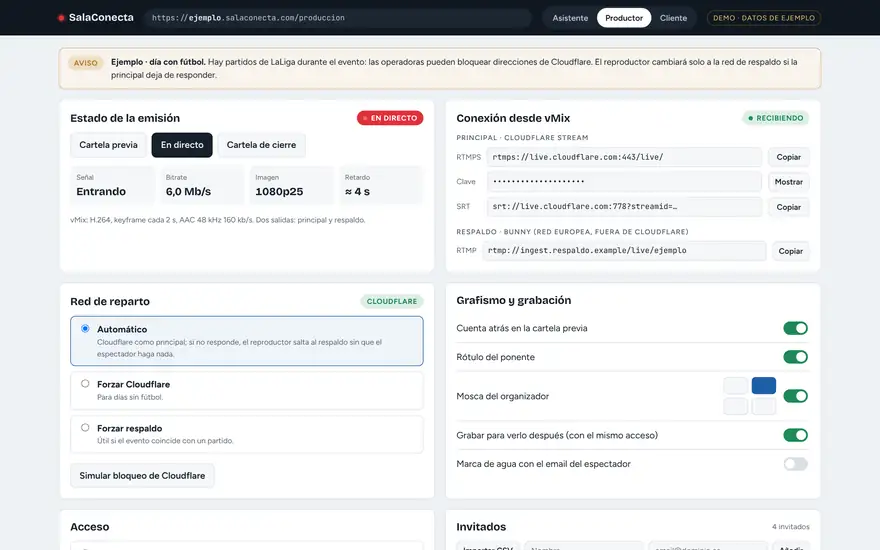This screenshot has height=550, width=880.
Task: Open the Cliente view tab
Action: click(x=673, y=18)
